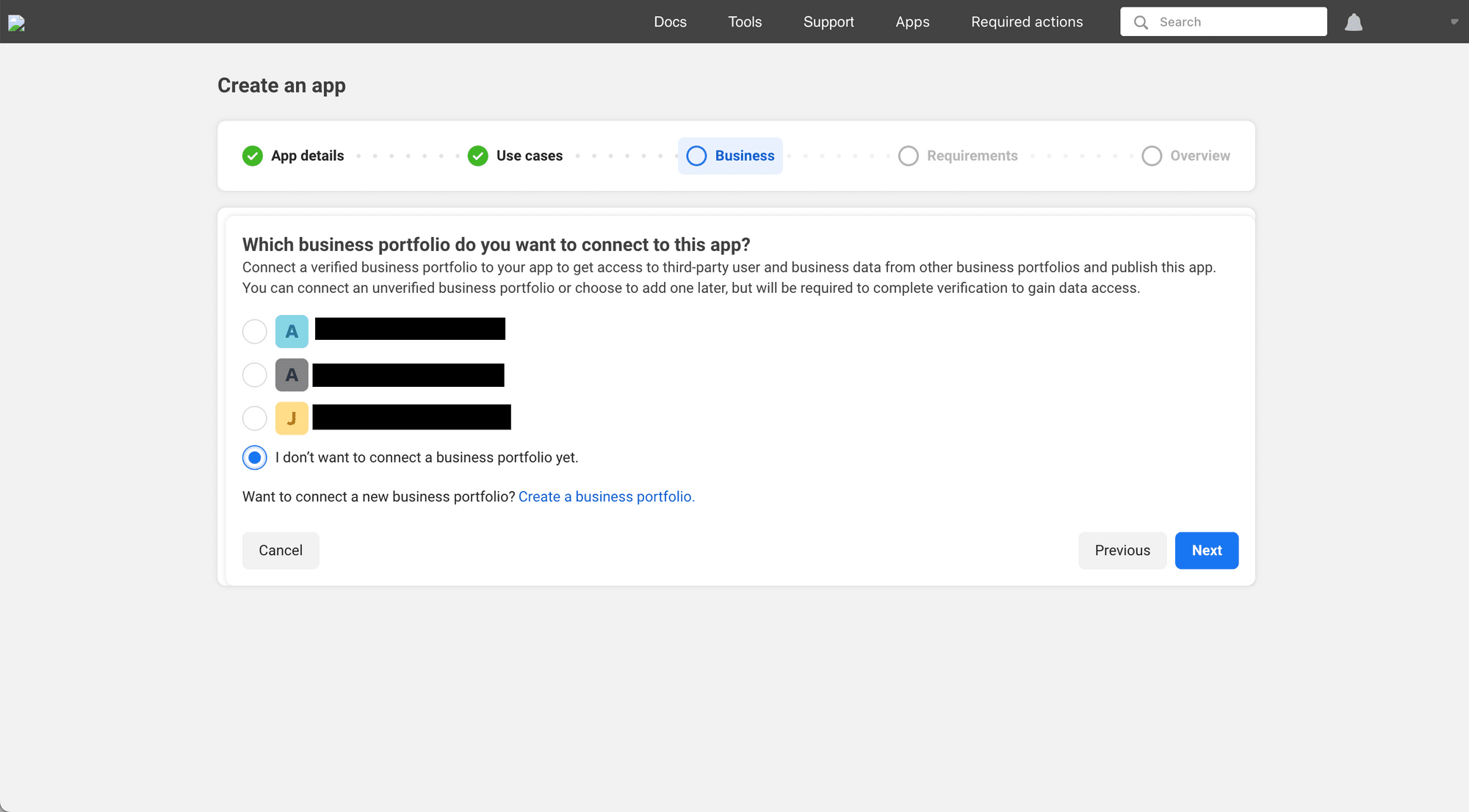The image size is (1469, 812).
Task: Click the Overview step circle
Action: (x=1151, y=156)
